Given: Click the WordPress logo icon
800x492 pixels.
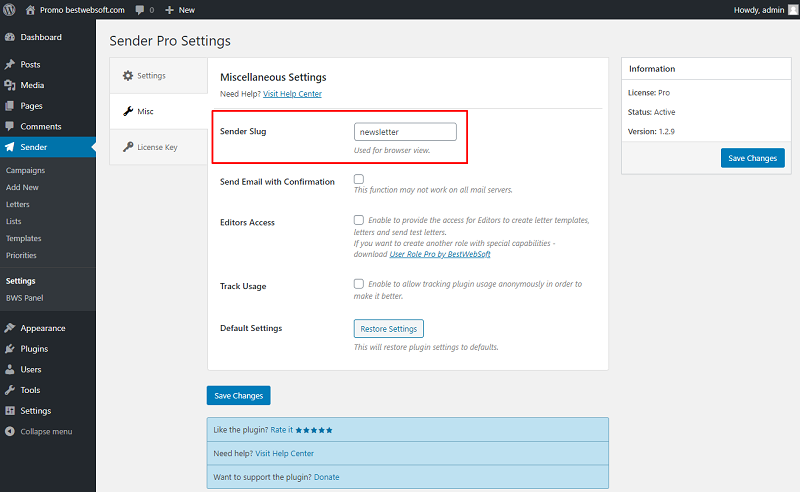Looking at the screenshot, I should click(x=9, y=10).
